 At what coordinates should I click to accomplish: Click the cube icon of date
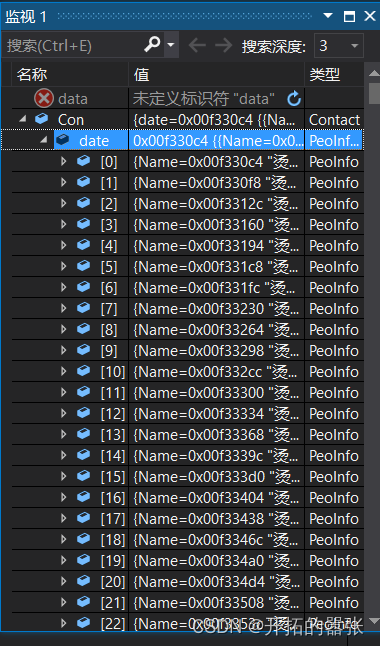pos(63,140)
